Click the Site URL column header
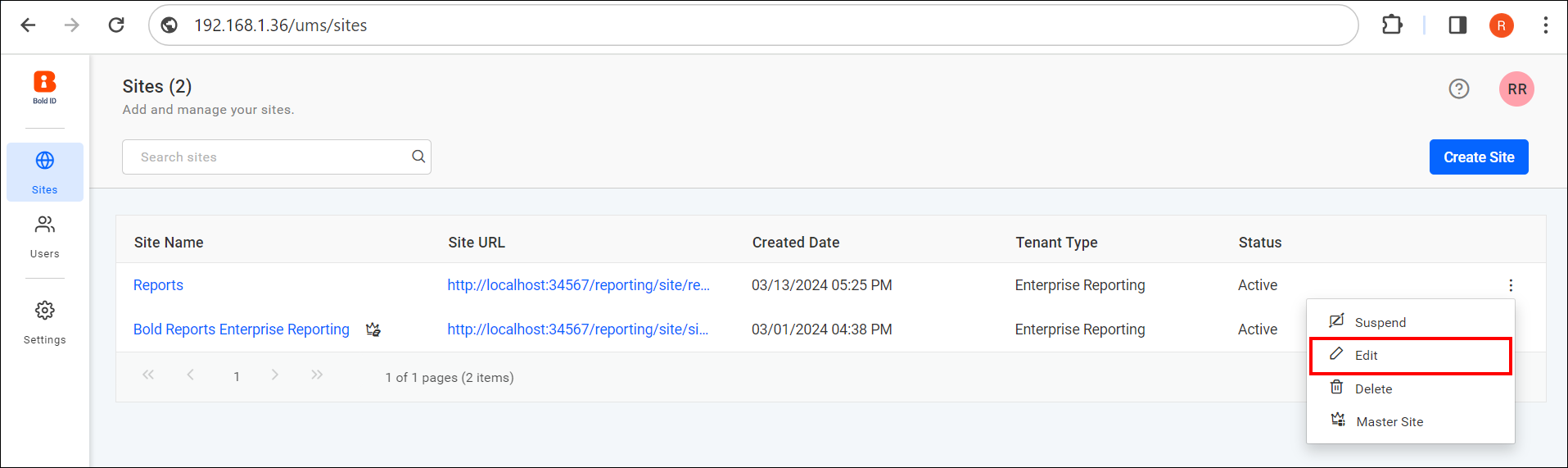The image size is (1568, 468). click(477, 243)
